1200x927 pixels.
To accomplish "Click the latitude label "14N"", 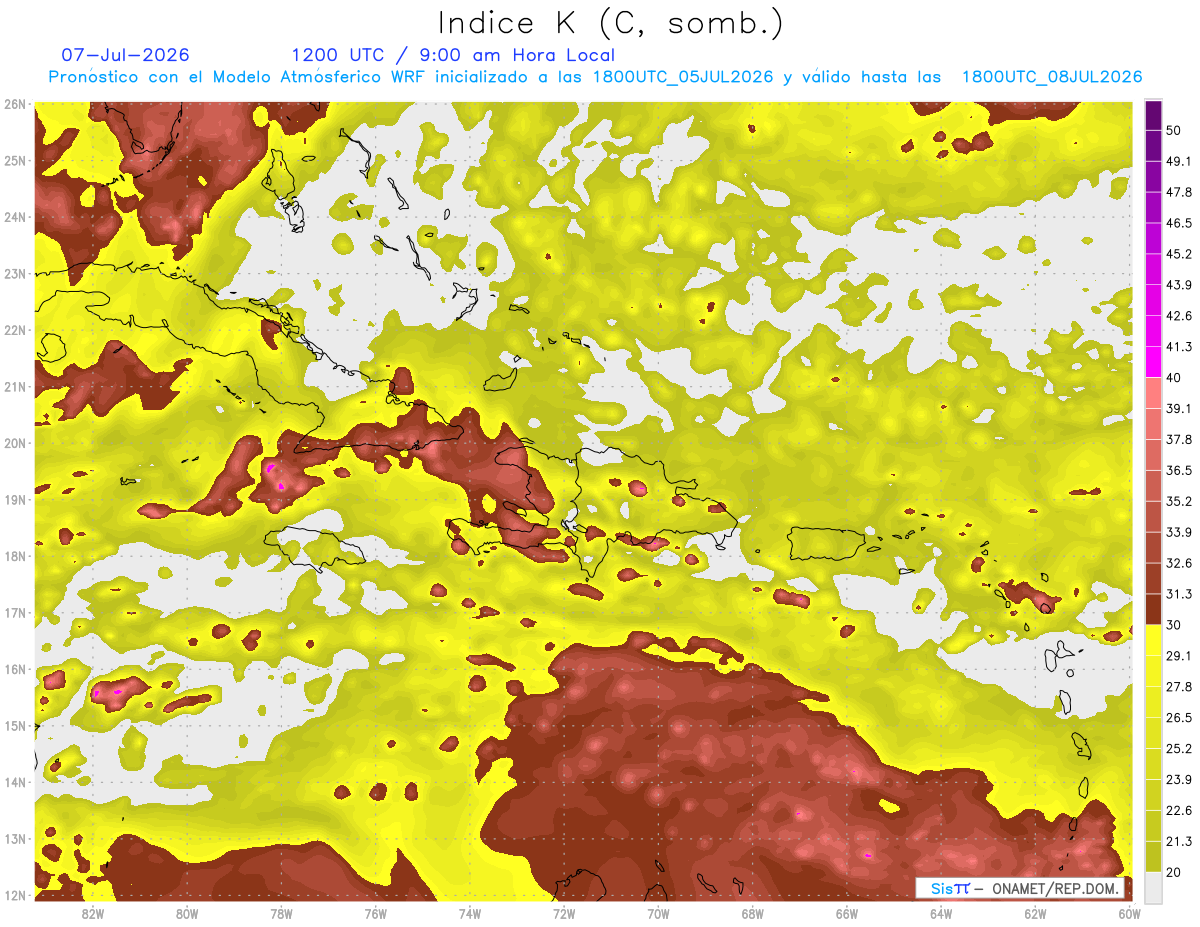I will pos(14,782).
